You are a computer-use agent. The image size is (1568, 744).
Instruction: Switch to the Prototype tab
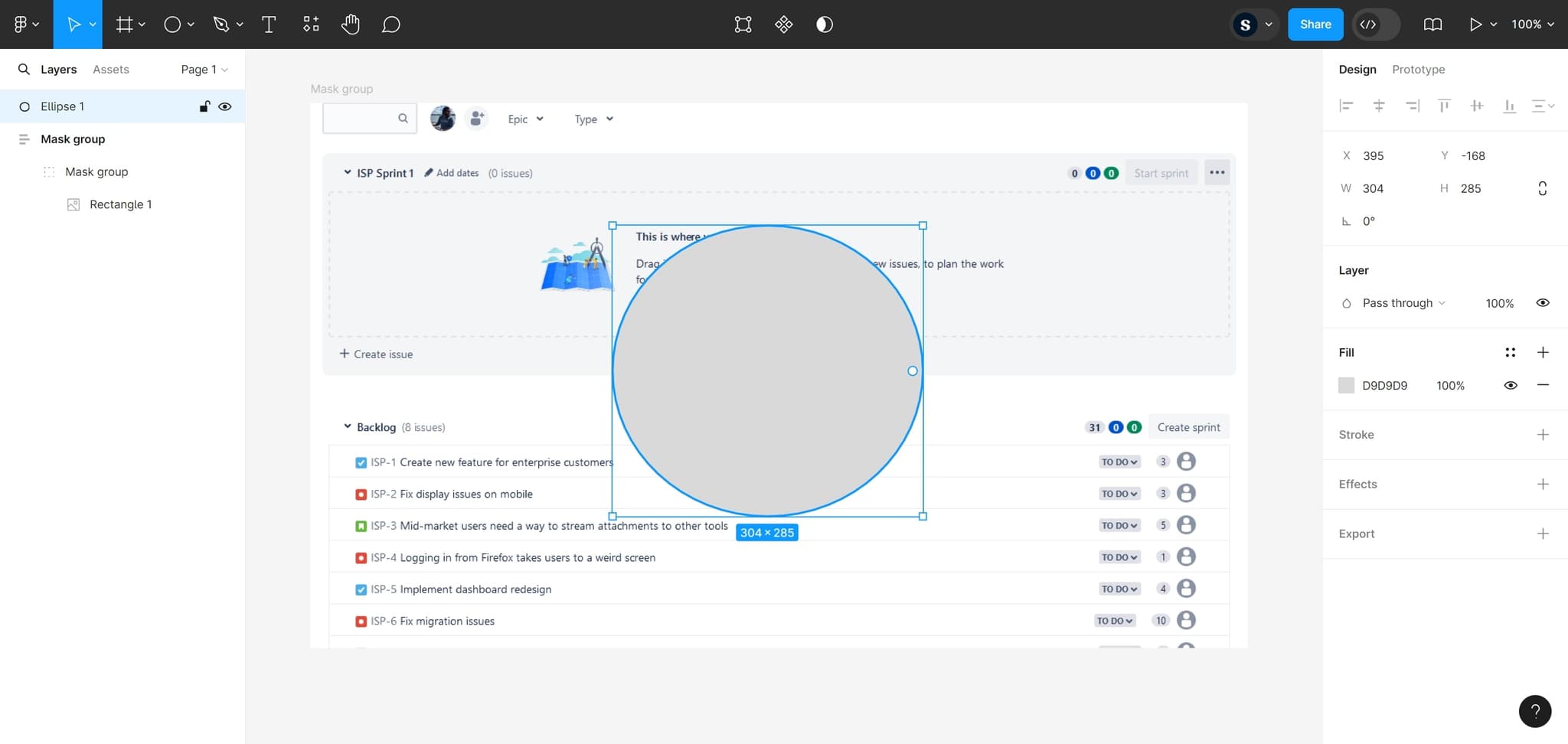pyautogui.click(x=1418, y=70)
